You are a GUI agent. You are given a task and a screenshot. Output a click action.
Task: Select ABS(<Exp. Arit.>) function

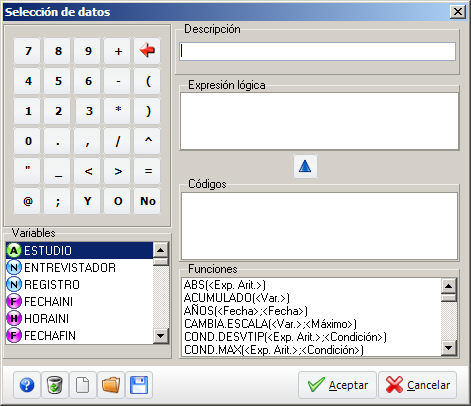pos(225,285)
